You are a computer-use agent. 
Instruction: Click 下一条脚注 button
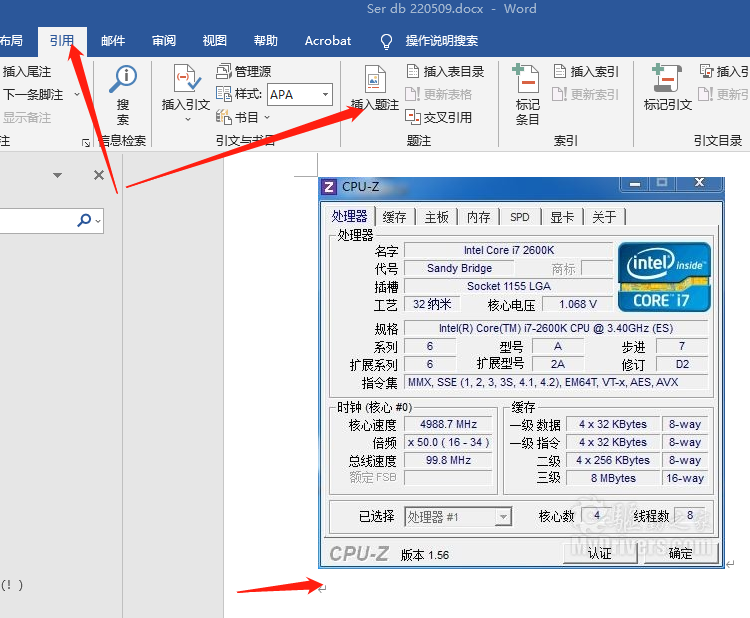[33, 94]
